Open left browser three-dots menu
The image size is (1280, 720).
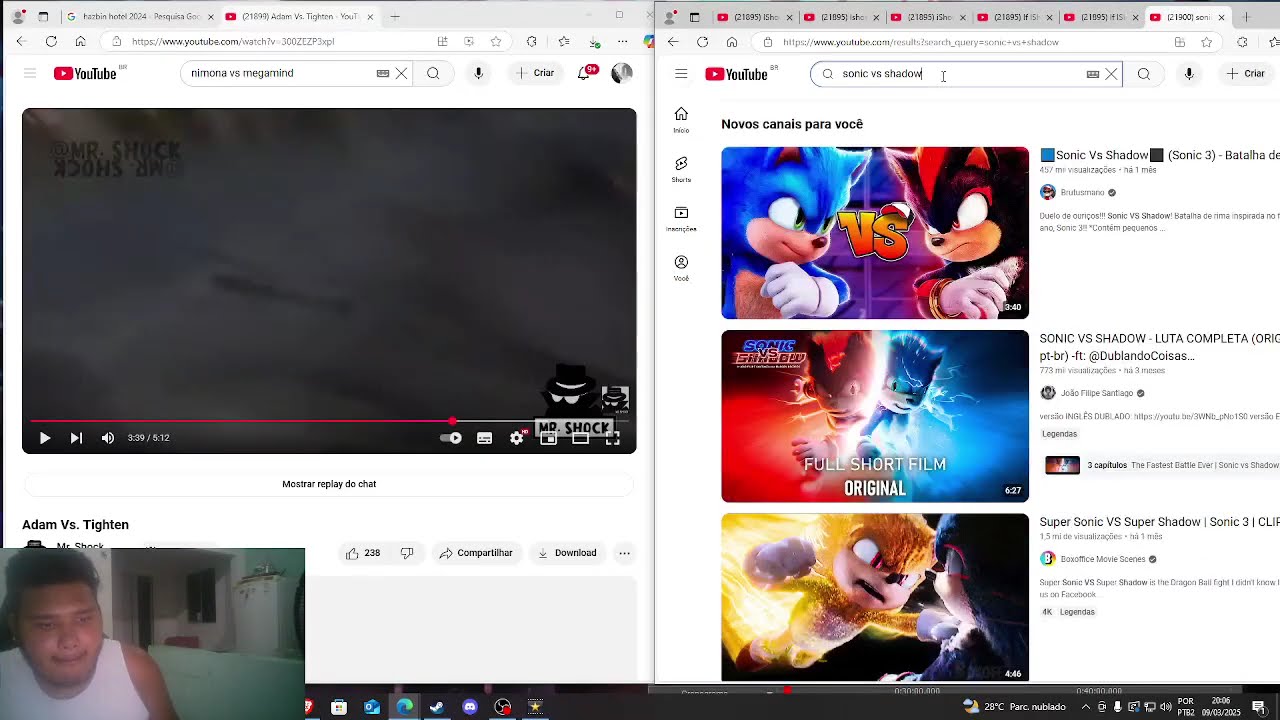click(622, 42)
